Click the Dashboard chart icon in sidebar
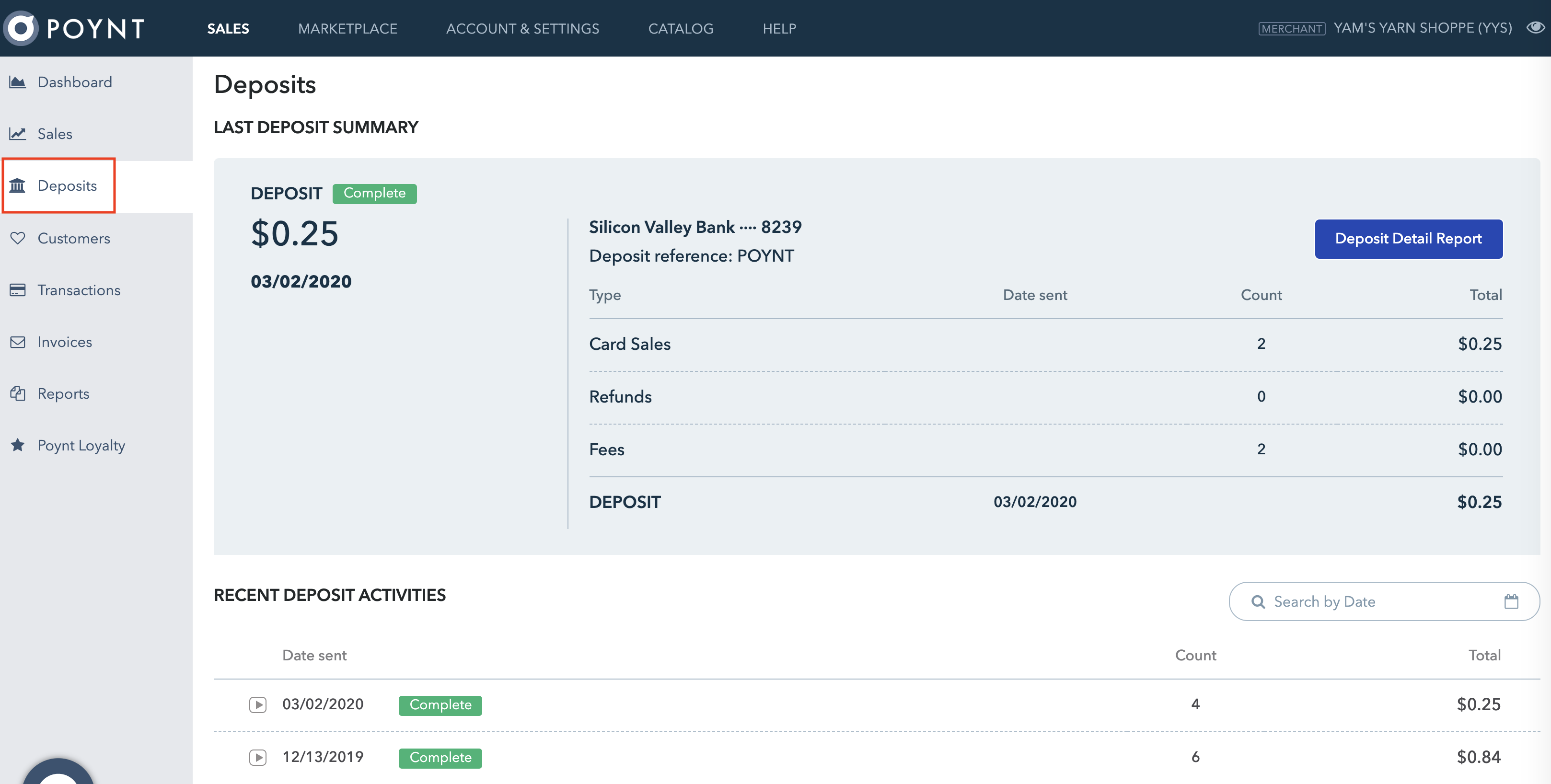Screen dimensions: 1551x784 pyautogui.click(x=17, y=82)
